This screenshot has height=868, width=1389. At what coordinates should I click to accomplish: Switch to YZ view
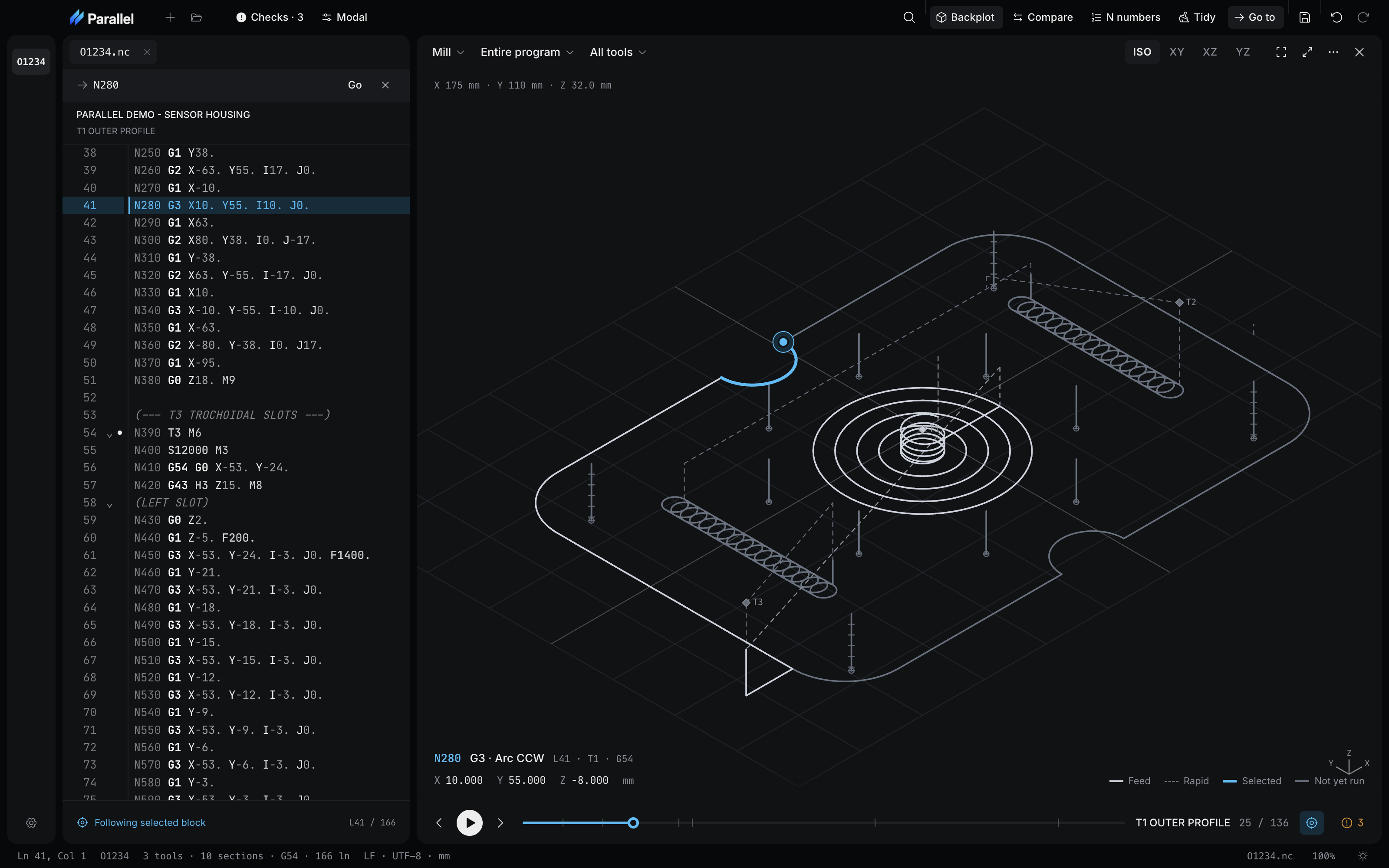[1243, 52]
